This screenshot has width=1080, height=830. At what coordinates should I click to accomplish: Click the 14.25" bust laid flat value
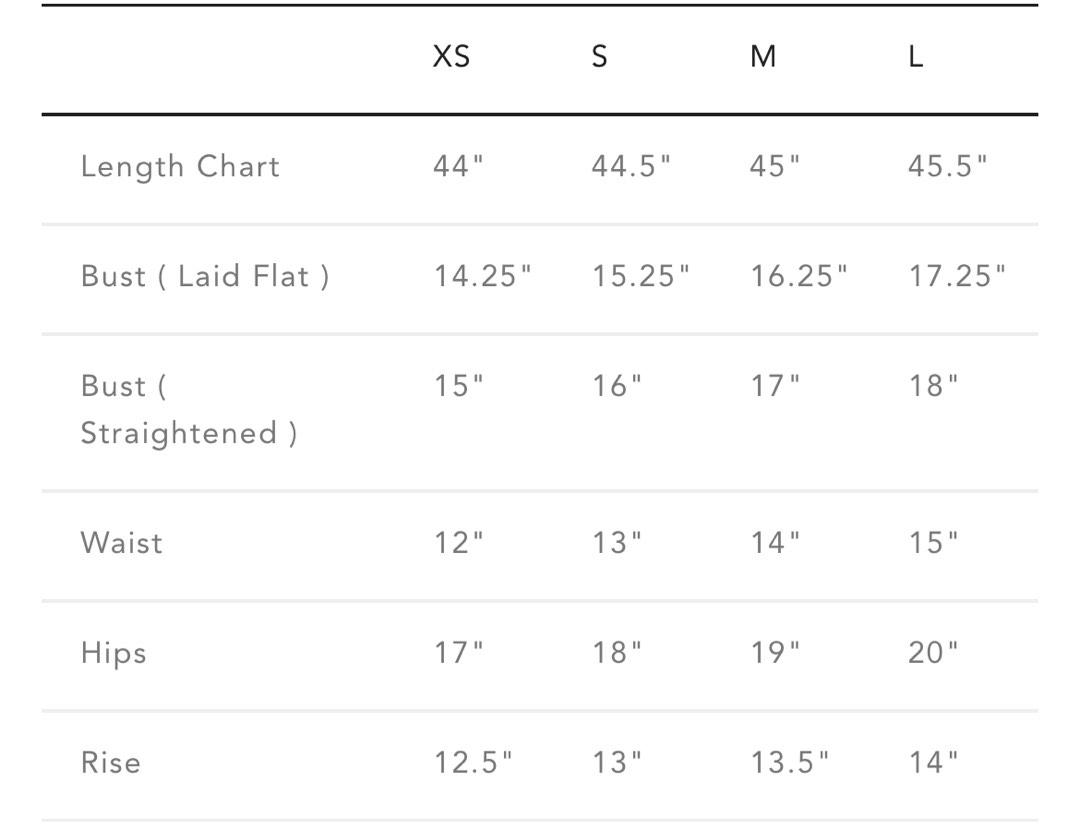[x=482, y=276]
